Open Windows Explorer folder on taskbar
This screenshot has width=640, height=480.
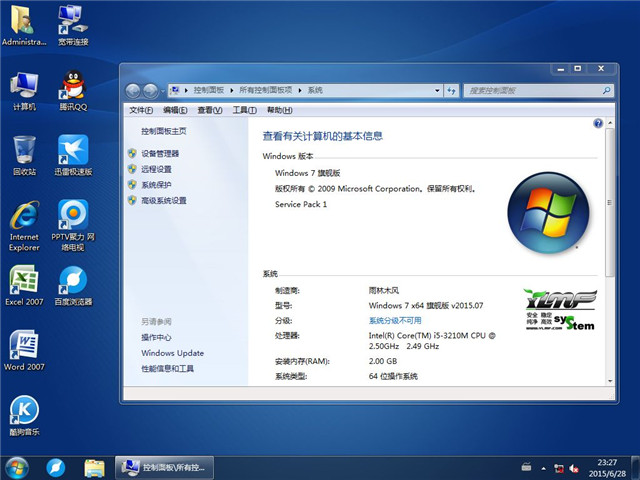[x=94, y=468]
